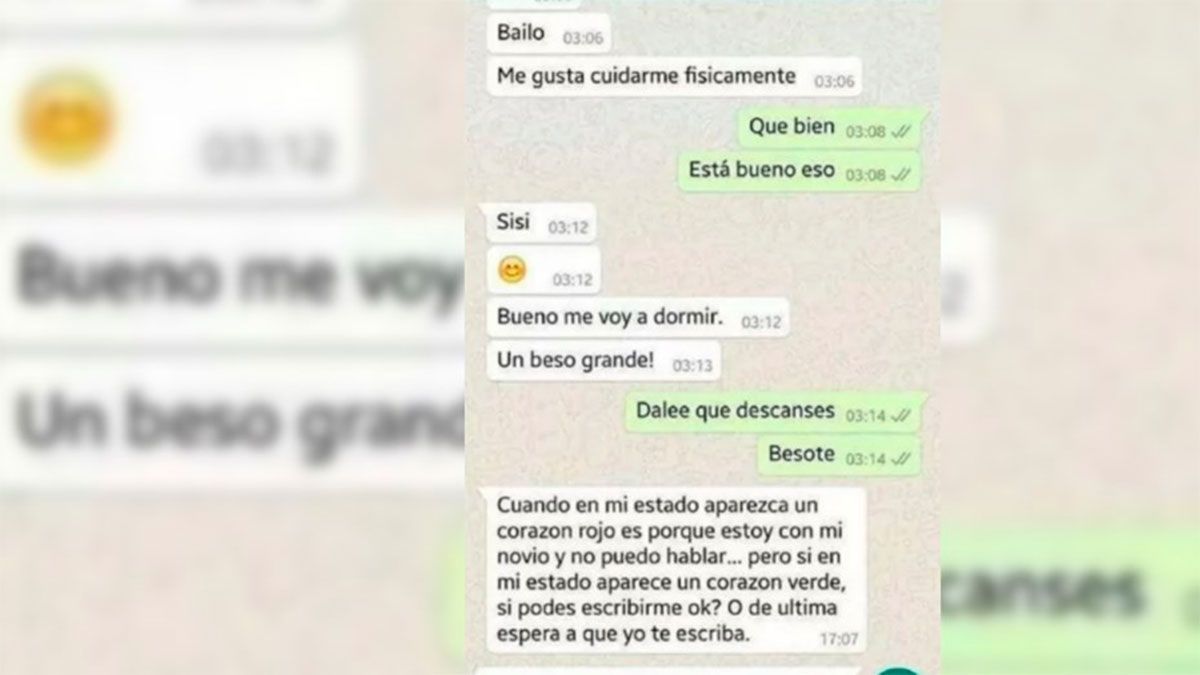Select the 'Bailo' message bubble

click(547, 34)
